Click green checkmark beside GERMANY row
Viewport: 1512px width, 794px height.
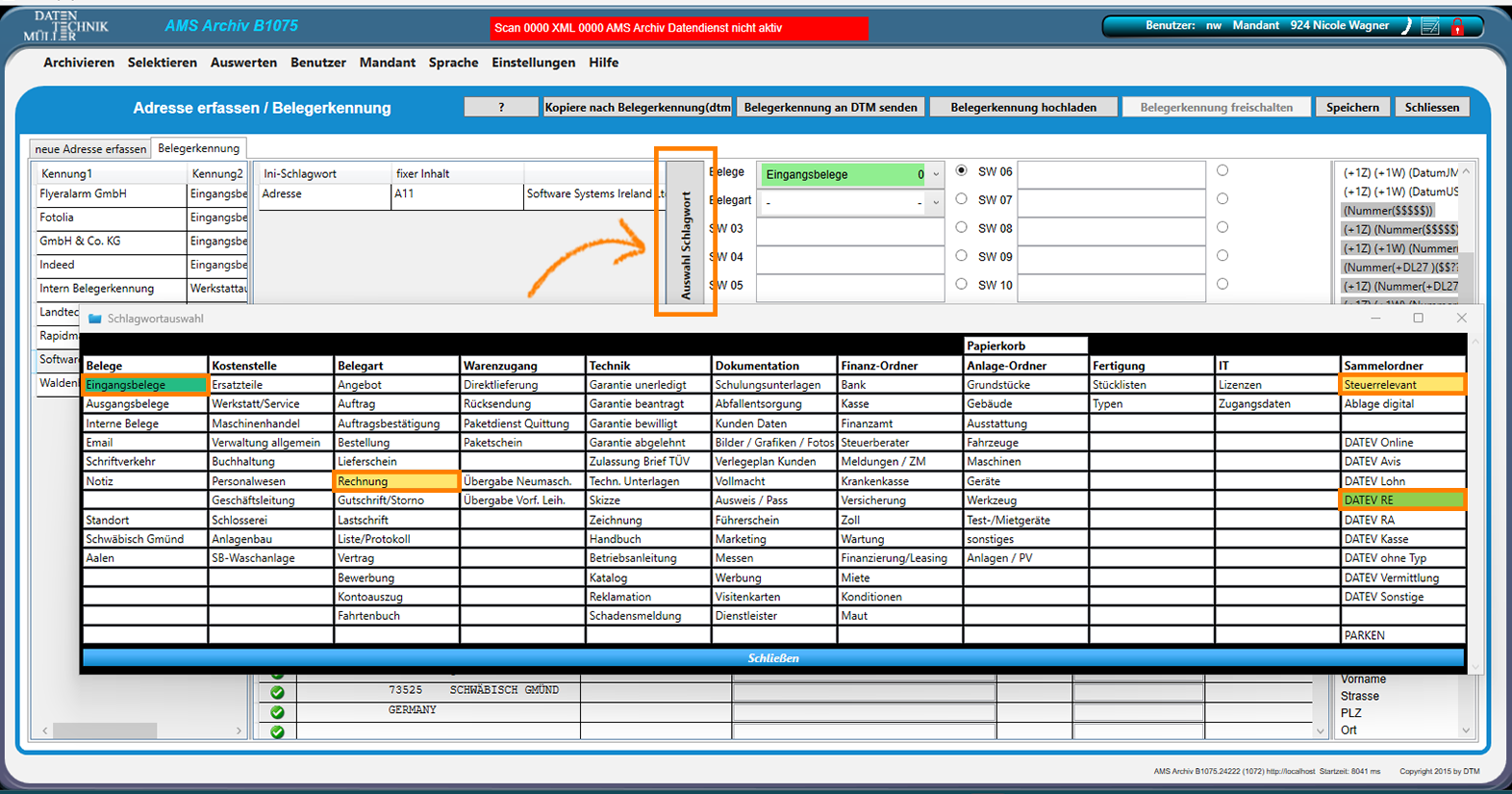[x=277, y=712]
